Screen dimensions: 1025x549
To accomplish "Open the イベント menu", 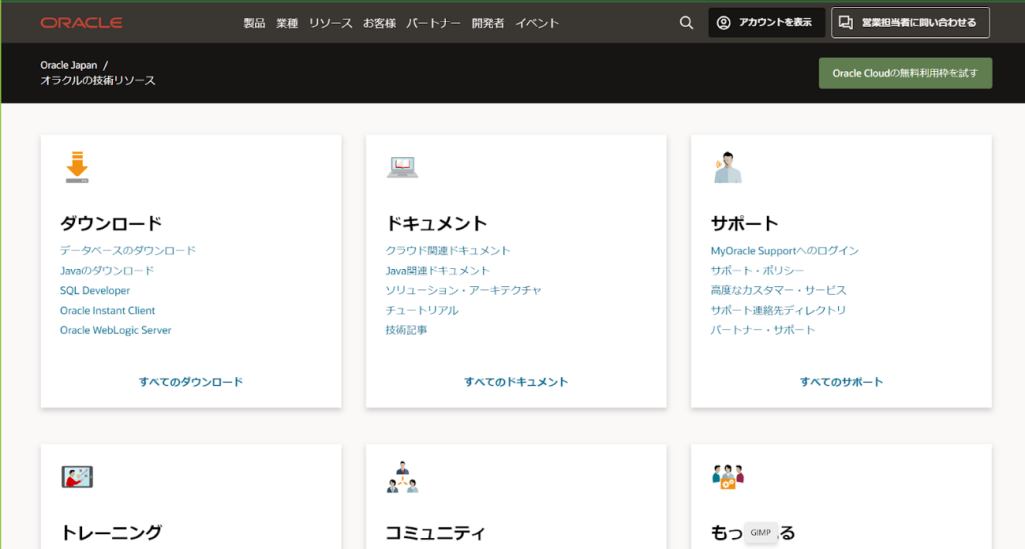I will (x=537, y=23).
